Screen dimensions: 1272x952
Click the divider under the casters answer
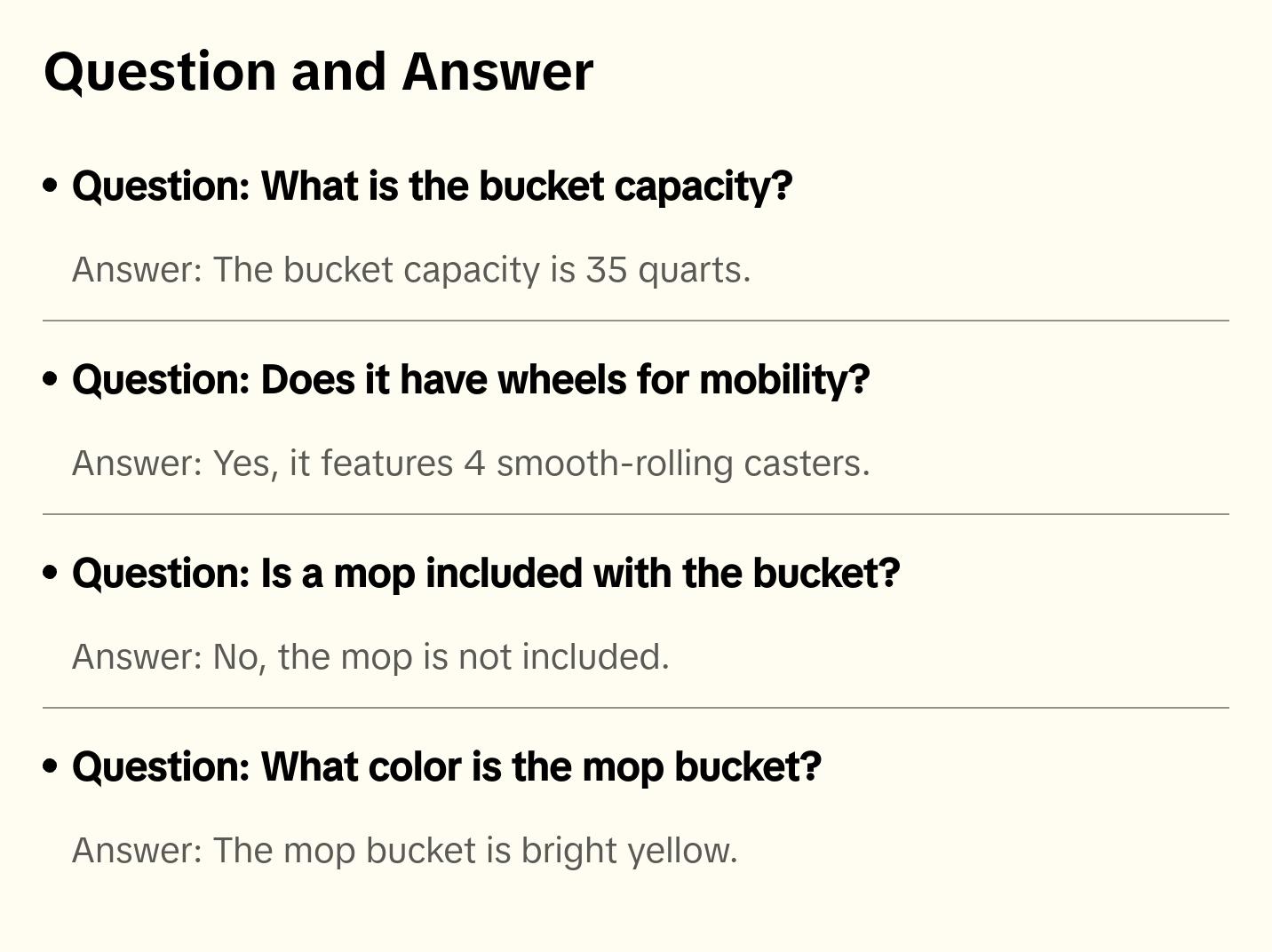tap(636, 514)
